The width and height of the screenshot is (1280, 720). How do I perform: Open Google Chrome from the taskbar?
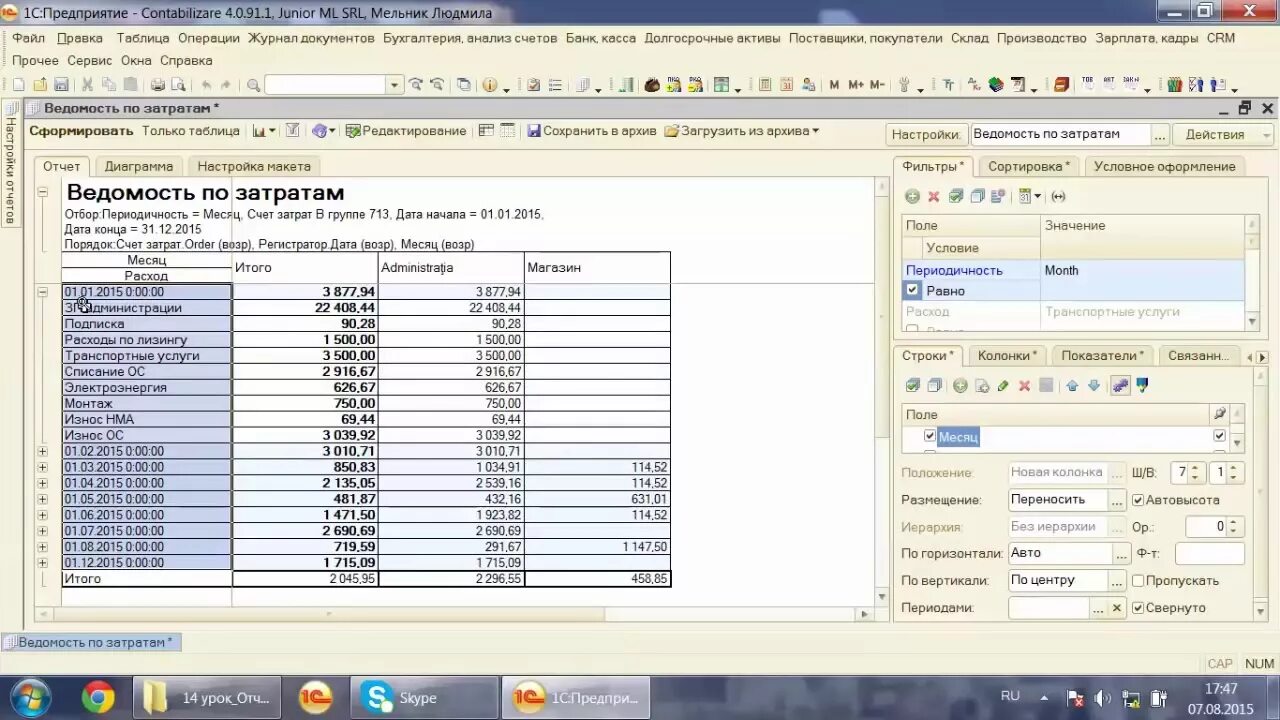coord(98,698)
